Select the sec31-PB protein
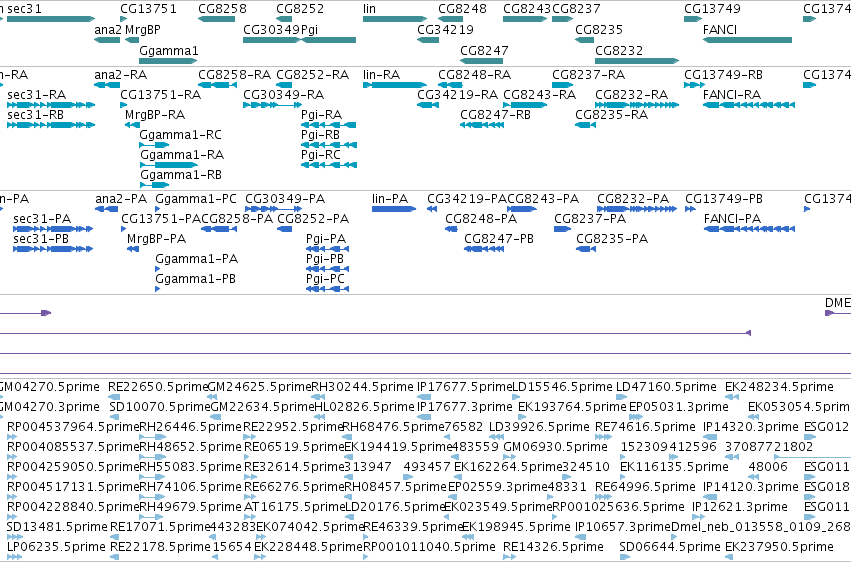 [53, 249]
